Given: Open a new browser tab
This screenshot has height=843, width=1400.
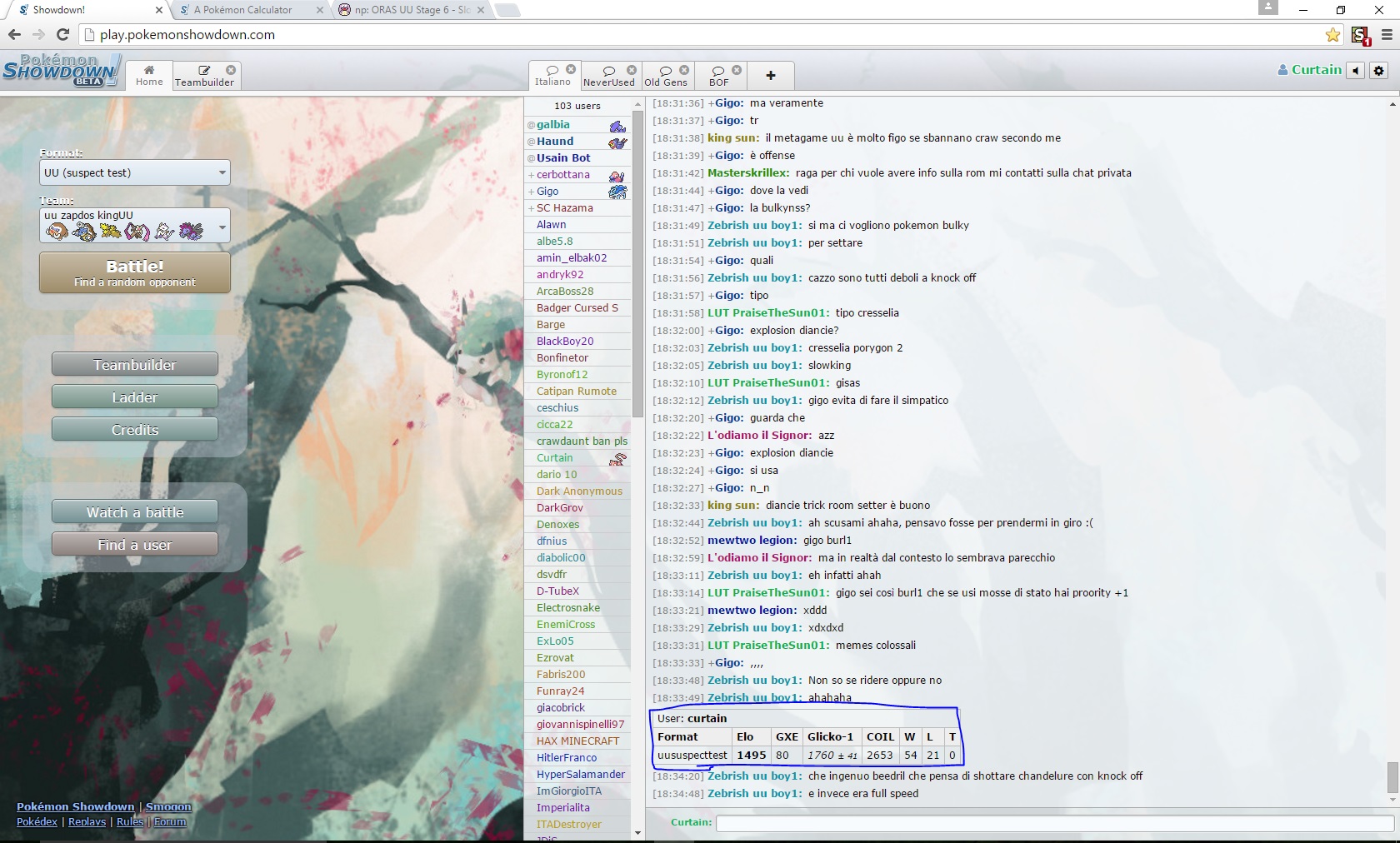Looking at the screenshot, I should tap(507, 10).
